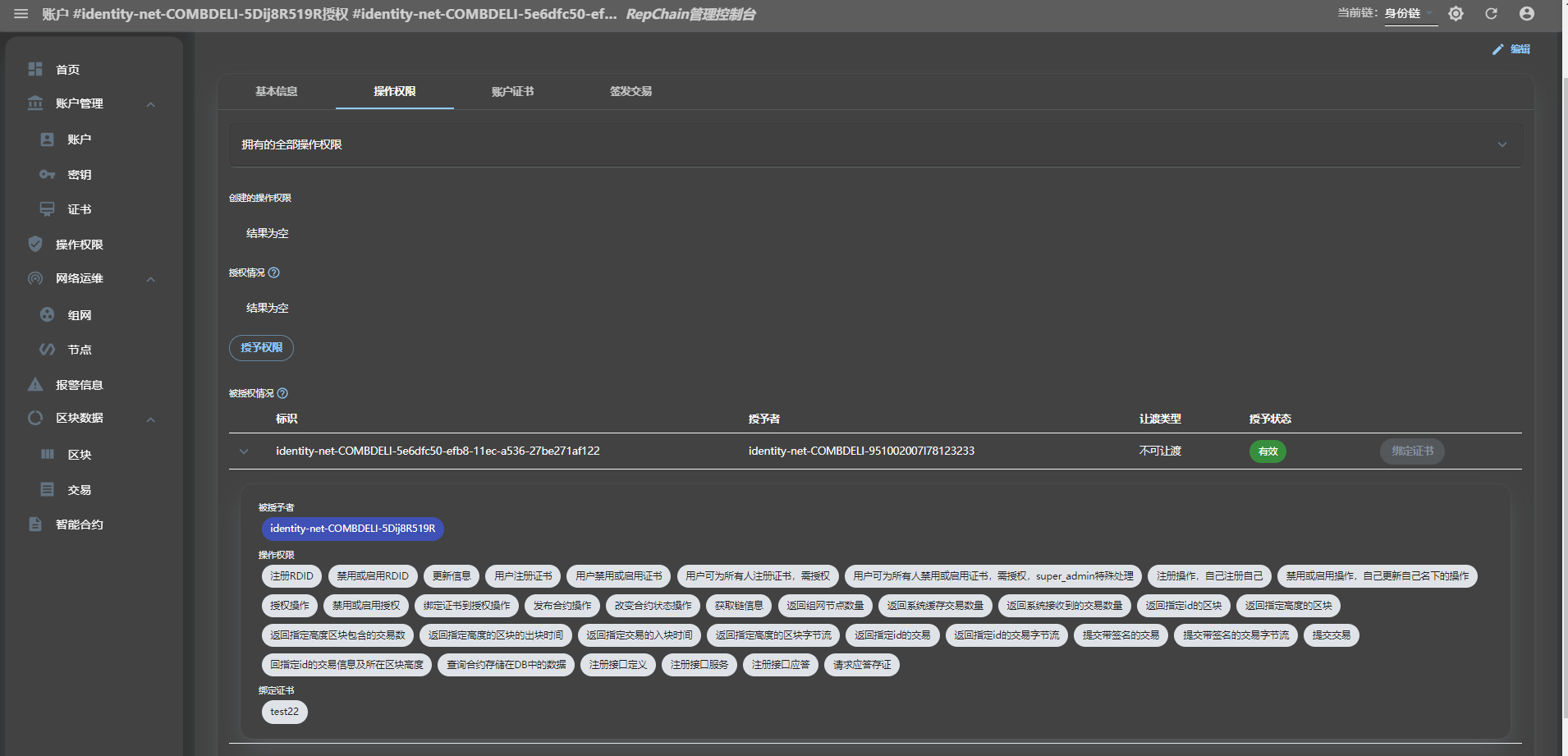Click the 注册RDID permission chip

pos(291,576)
